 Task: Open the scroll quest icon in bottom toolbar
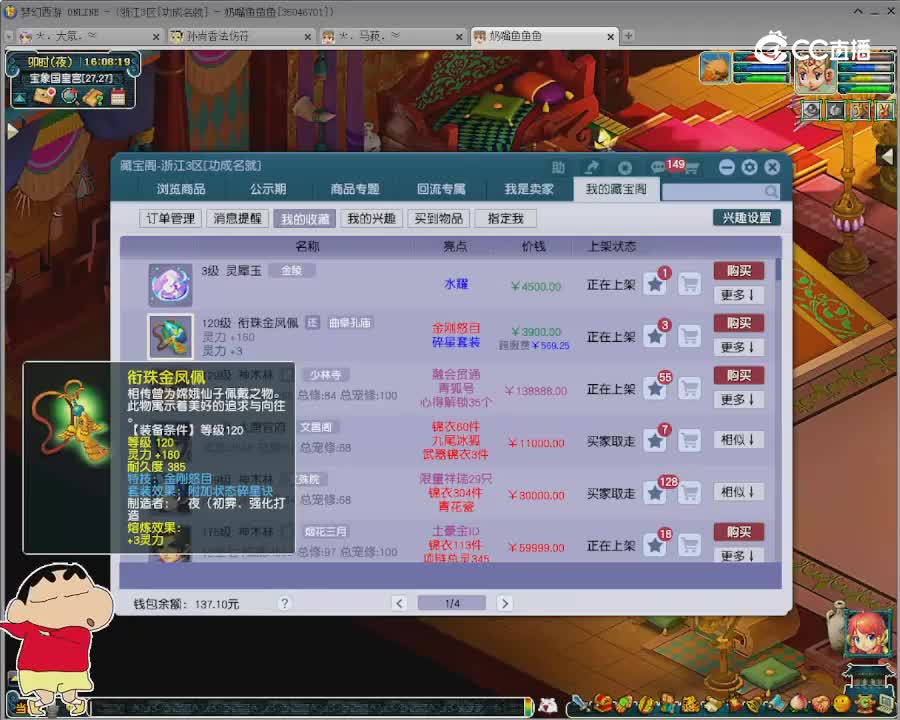[x=712, y=704]
